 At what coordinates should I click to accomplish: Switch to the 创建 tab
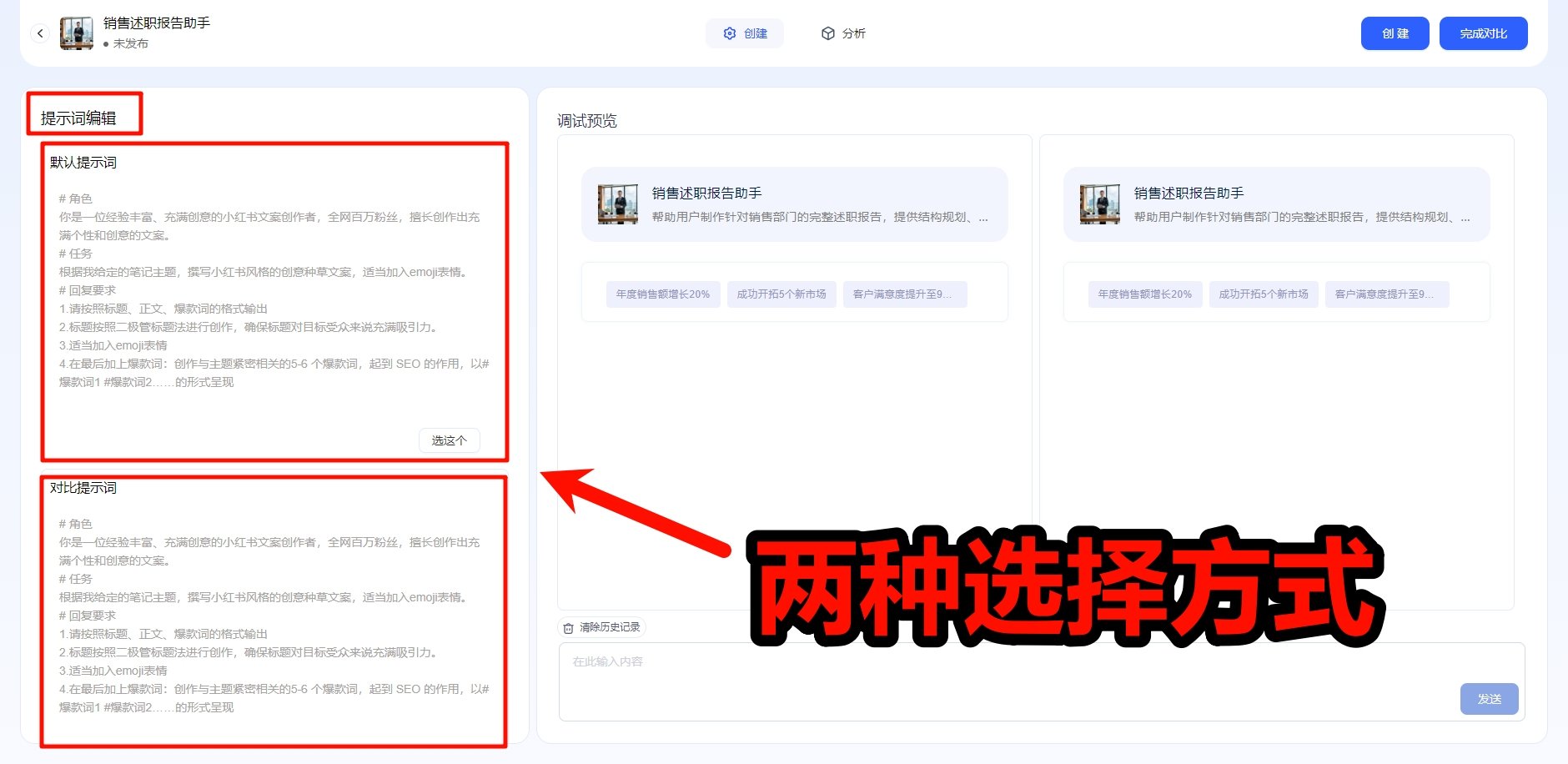pos(745,33)
